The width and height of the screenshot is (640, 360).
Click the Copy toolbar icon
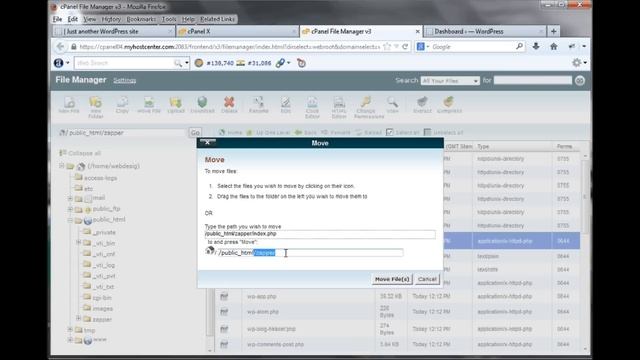click(x=122, y=105)
